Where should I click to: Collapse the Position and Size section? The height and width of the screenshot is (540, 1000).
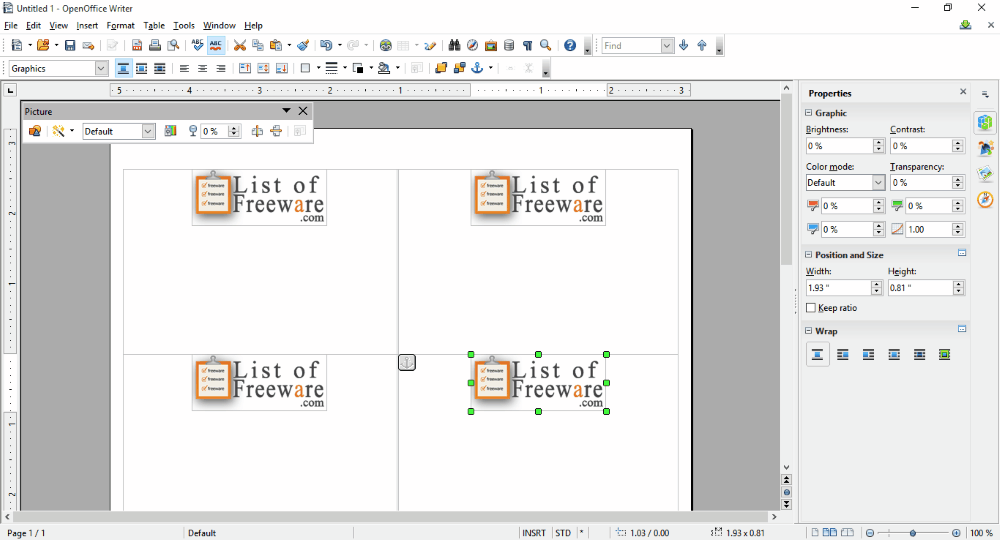809,254
